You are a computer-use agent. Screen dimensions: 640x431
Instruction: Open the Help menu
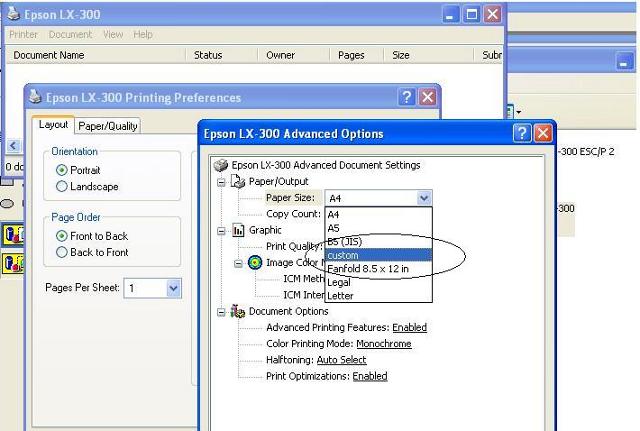tap(143, 34)
